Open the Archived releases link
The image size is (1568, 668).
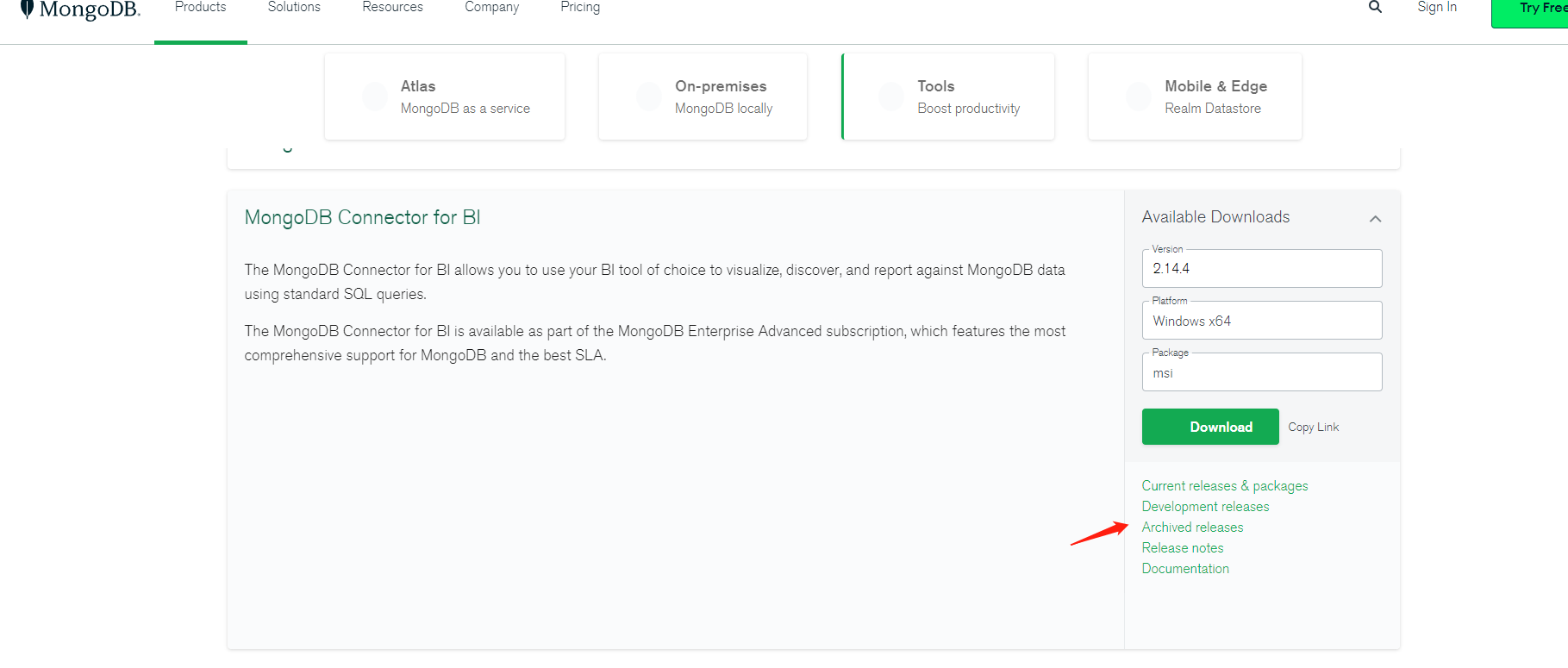point(1192,528)
